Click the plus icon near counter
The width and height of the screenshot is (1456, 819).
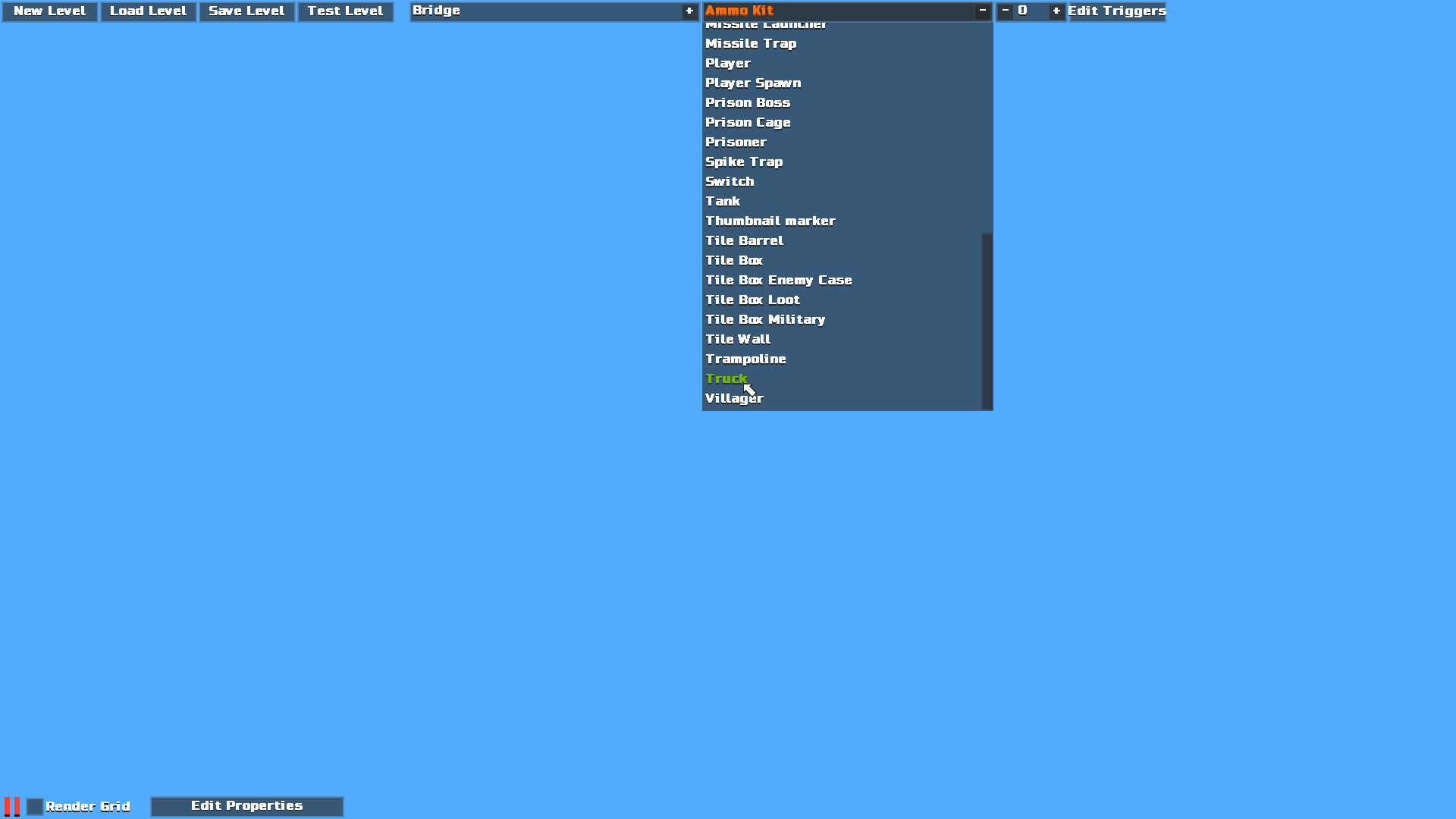[x=1053, y=11]
